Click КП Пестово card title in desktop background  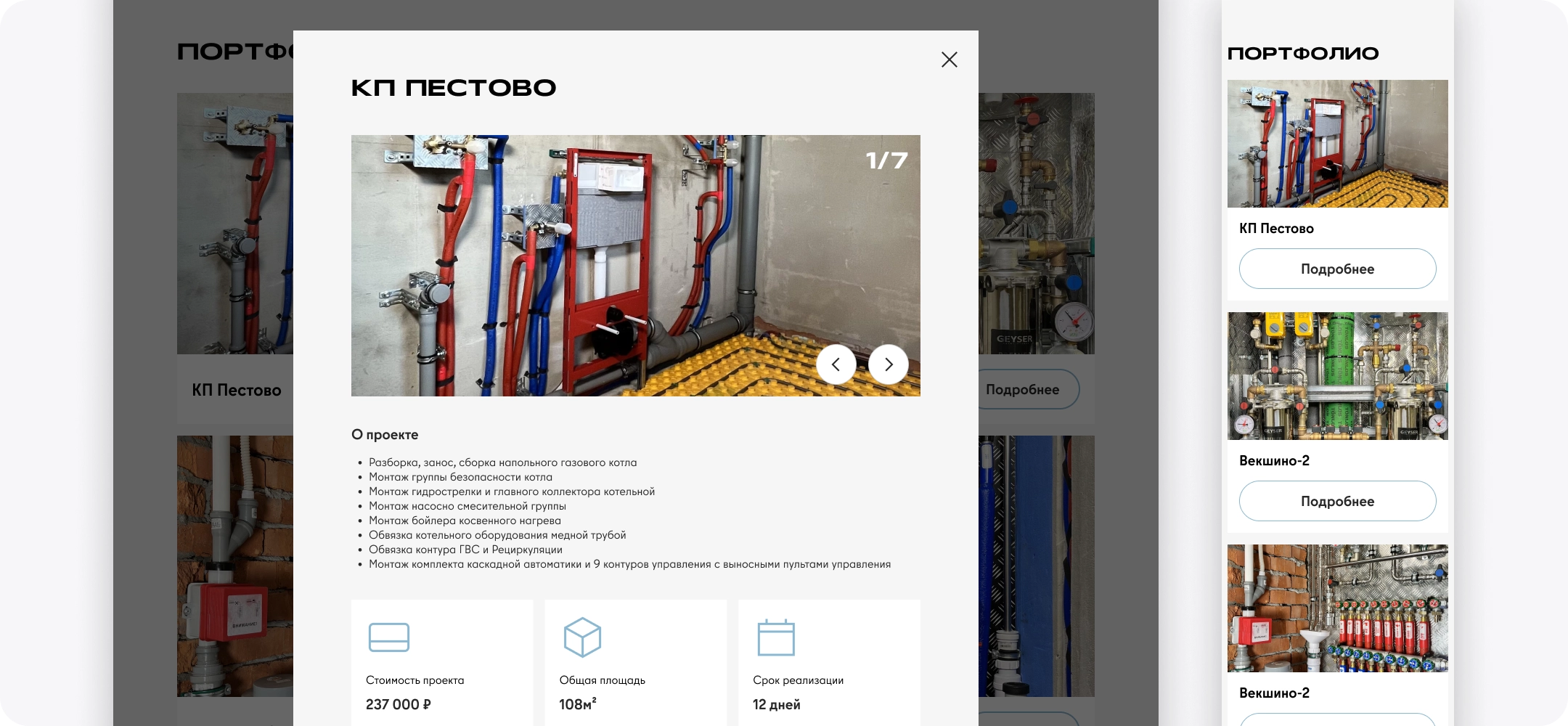[236, 391]
